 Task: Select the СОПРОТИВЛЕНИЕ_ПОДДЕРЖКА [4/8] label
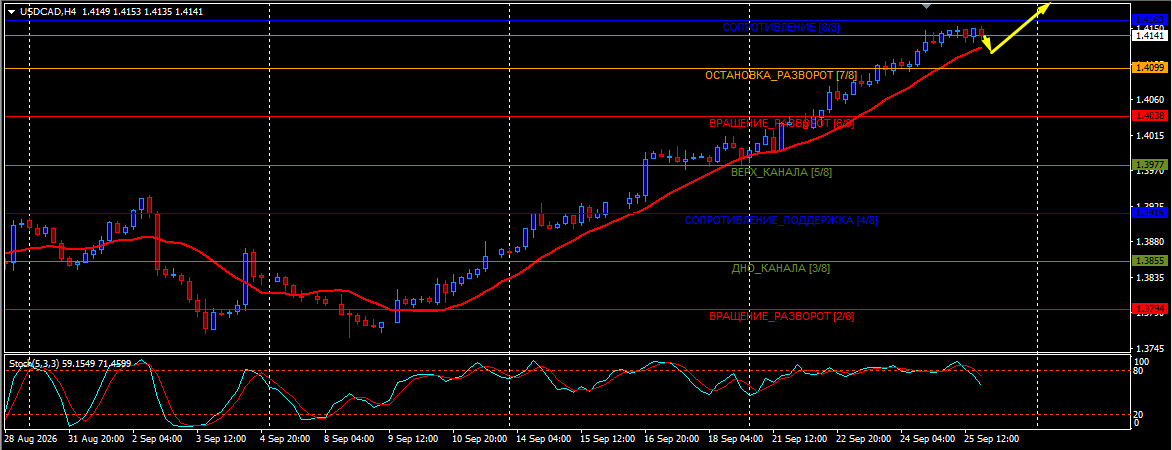point(781,221)
